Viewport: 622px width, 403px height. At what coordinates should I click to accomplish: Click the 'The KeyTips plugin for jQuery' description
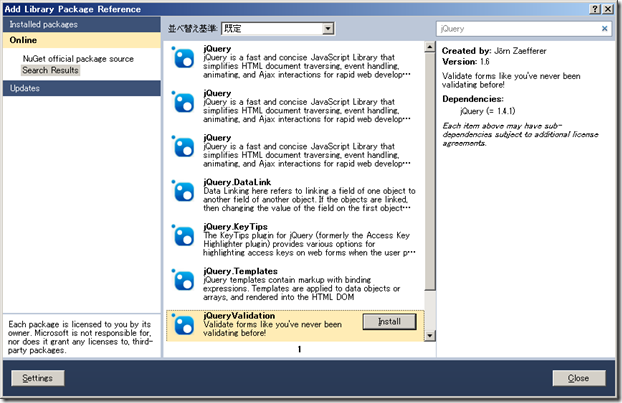[309, 244]
